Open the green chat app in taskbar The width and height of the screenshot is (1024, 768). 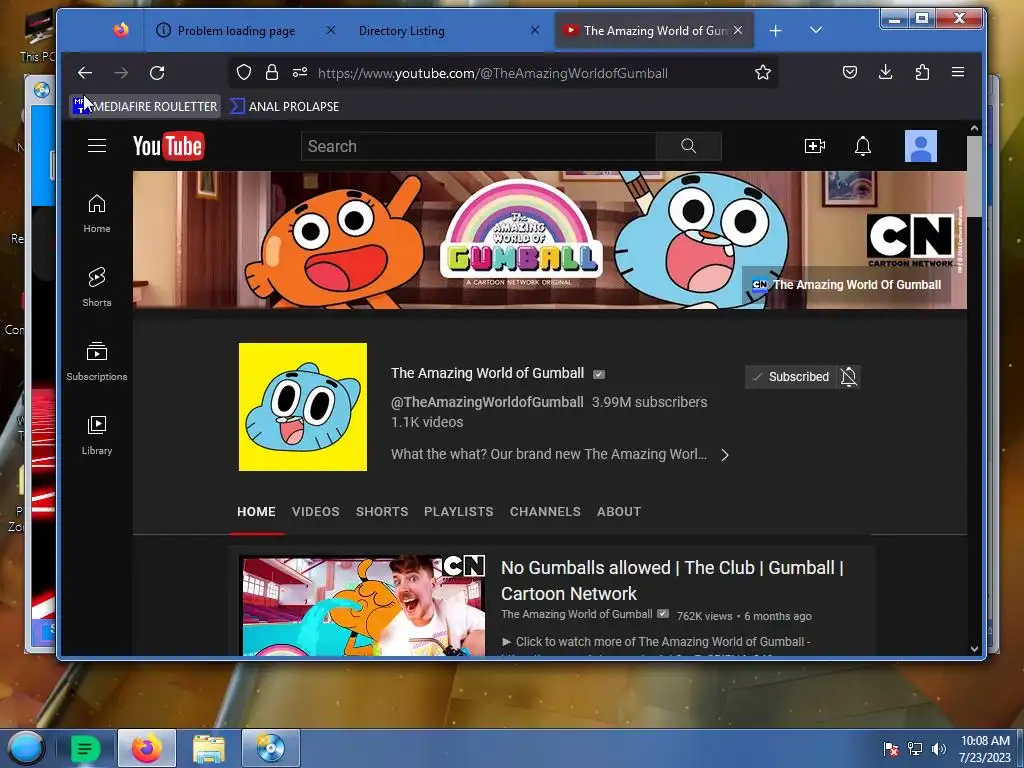85,748
